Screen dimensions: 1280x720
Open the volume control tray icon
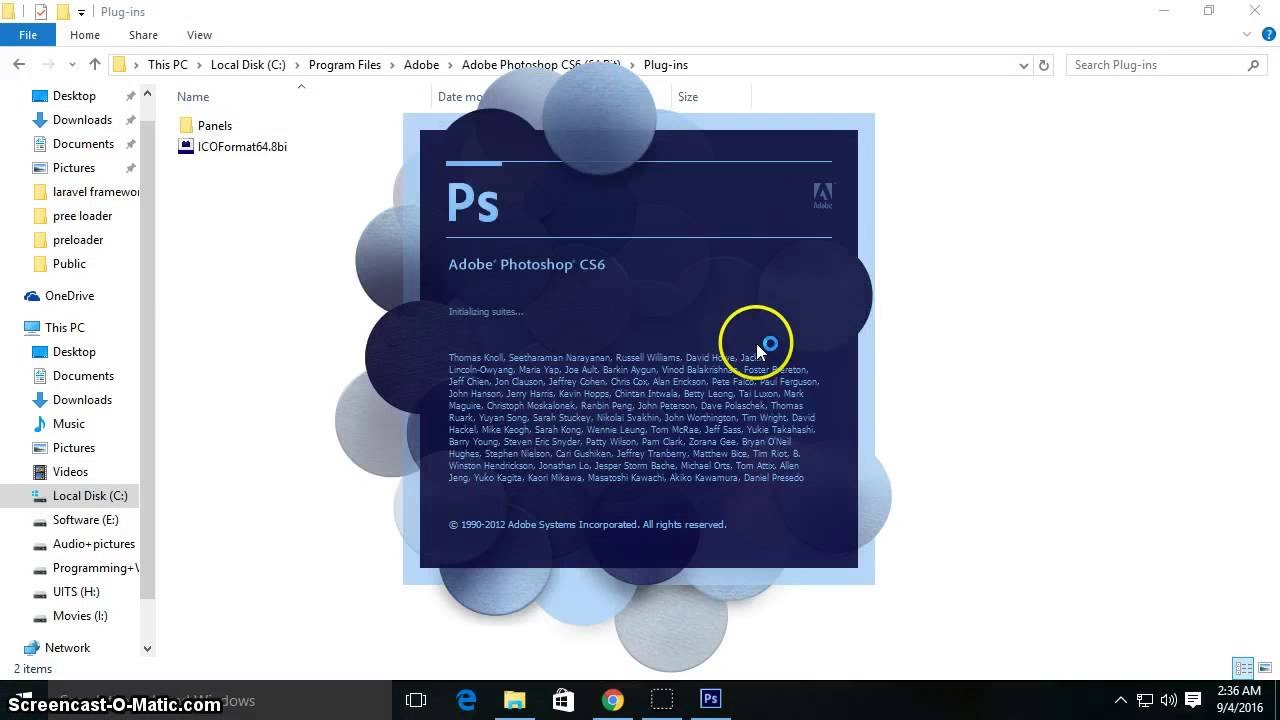tap(1169, 700)
